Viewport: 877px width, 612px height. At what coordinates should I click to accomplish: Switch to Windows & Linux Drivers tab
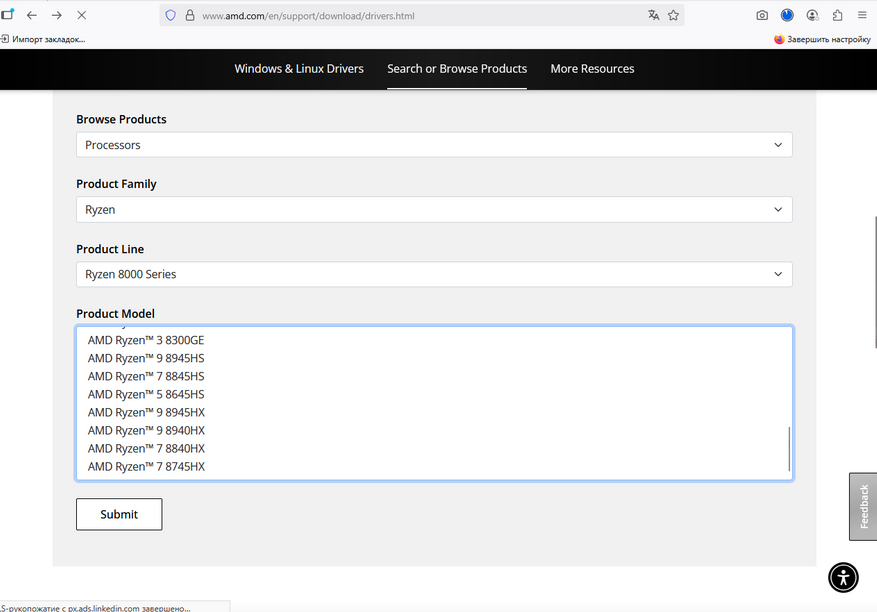[x=299, y=69]
